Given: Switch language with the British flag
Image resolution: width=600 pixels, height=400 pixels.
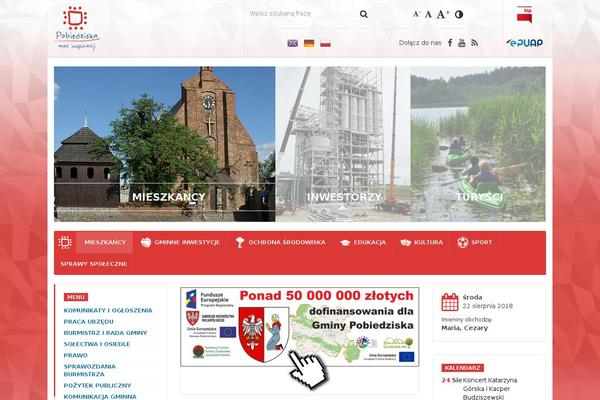Looking at the screenshot, I should point(293,43).
